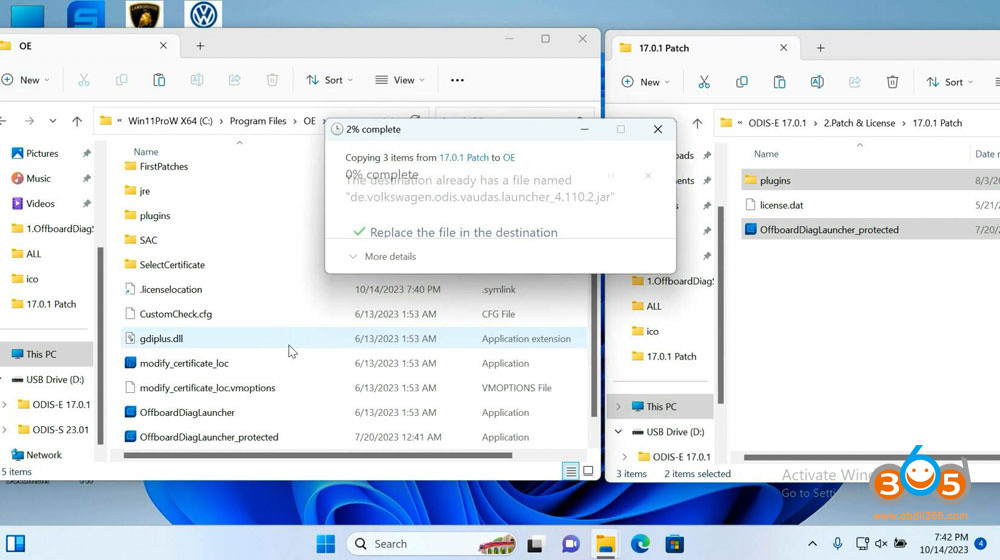Screen dimensions: 1000x560
Task: Open Sort dropdown in 17.0.1 Patch window
Action: click(950, 82)
